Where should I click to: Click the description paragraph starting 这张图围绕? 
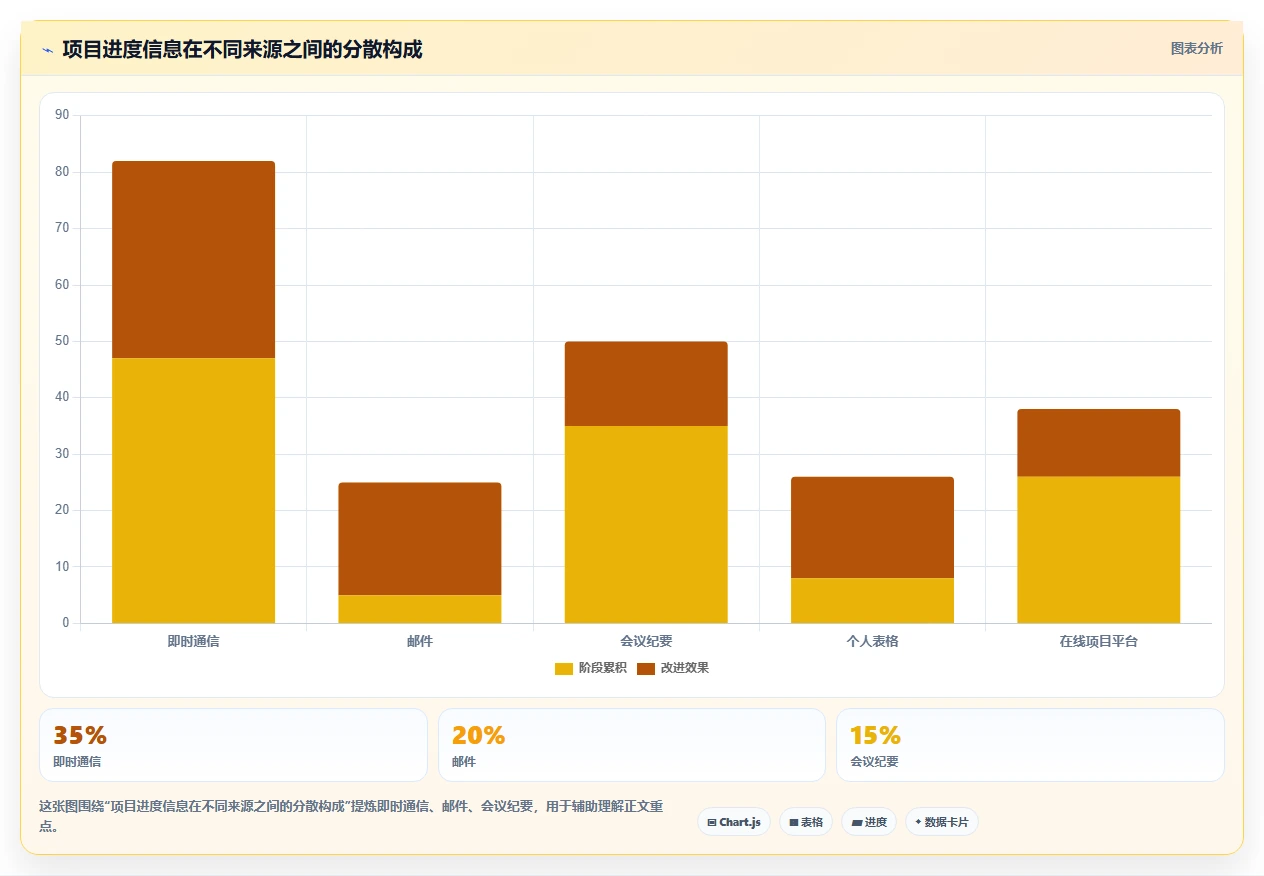pyautogui.click(x=351, y=816)
